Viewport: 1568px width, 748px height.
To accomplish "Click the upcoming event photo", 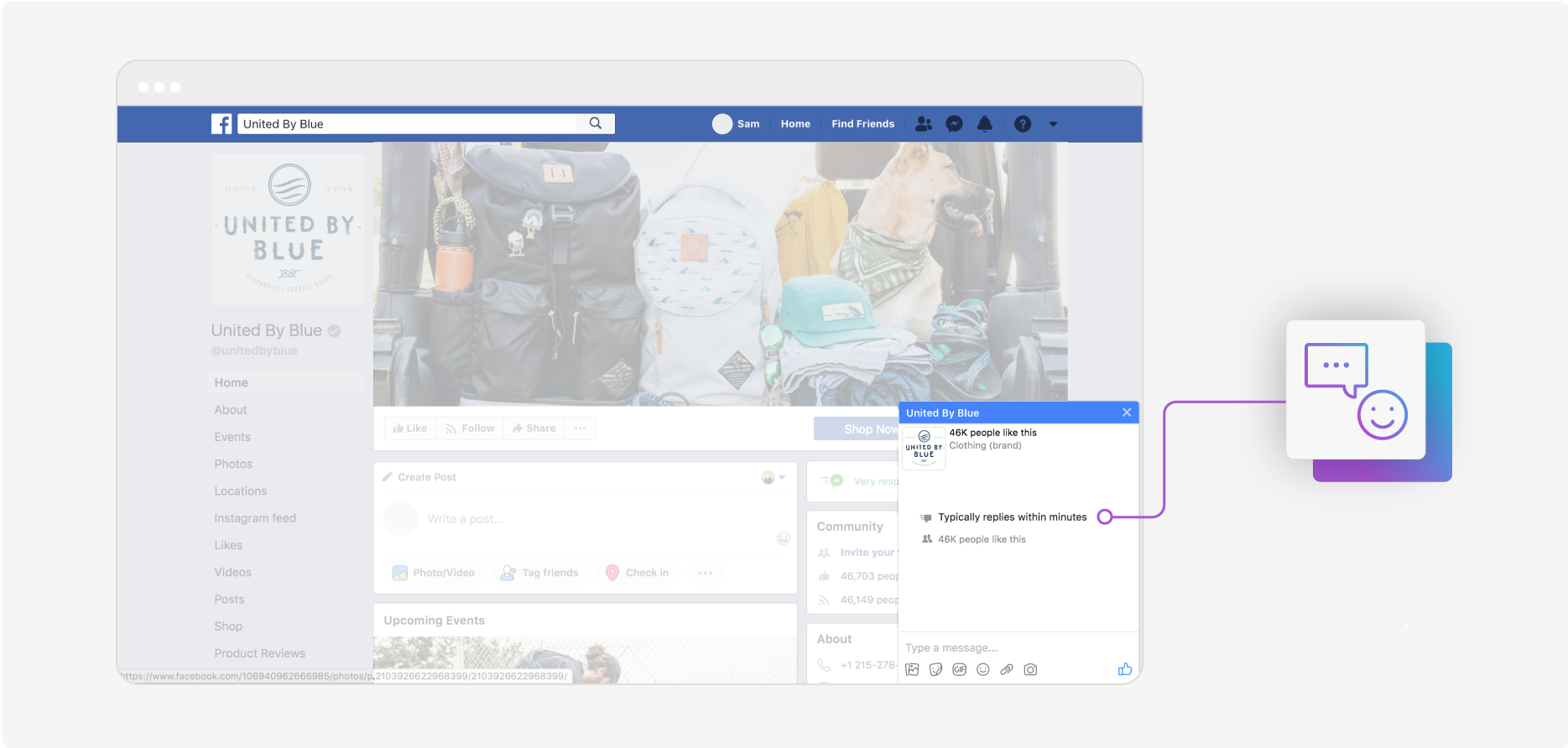I will [x=585, y=660].
